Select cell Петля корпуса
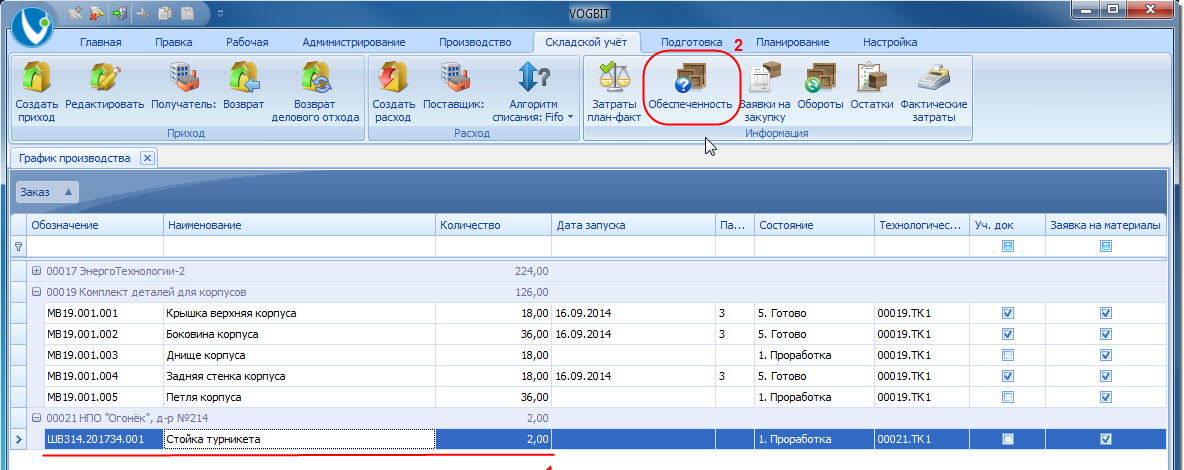 [x=299, y=397]
